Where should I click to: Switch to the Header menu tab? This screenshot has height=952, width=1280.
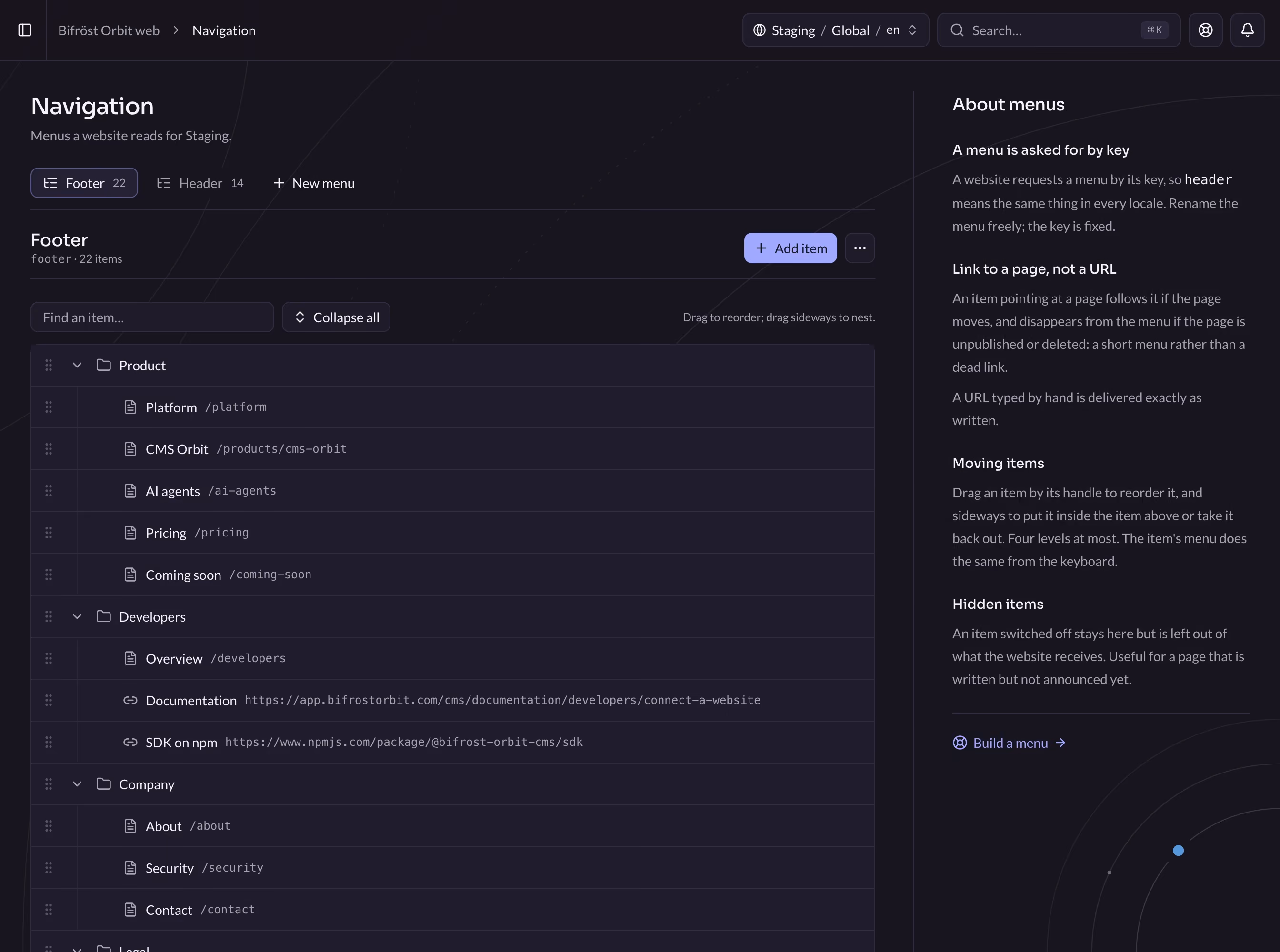(x=200, y=183)
